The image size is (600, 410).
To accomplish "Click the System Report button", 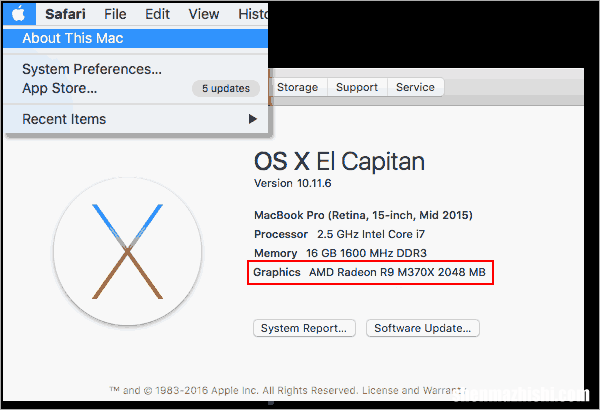I will click(304, 328).
